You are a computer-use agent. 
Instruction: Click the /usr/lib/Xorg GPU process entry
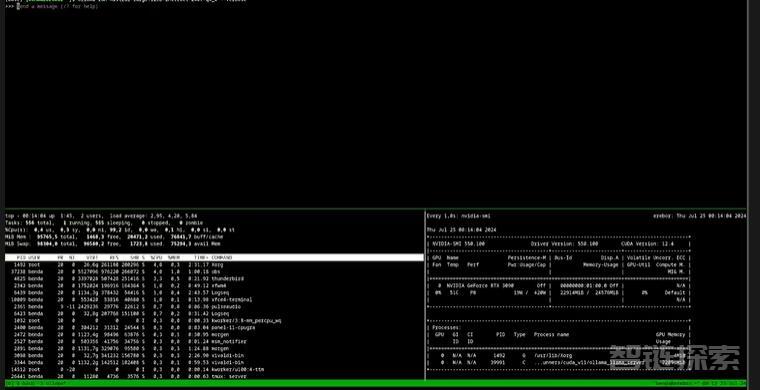[558, 355]
